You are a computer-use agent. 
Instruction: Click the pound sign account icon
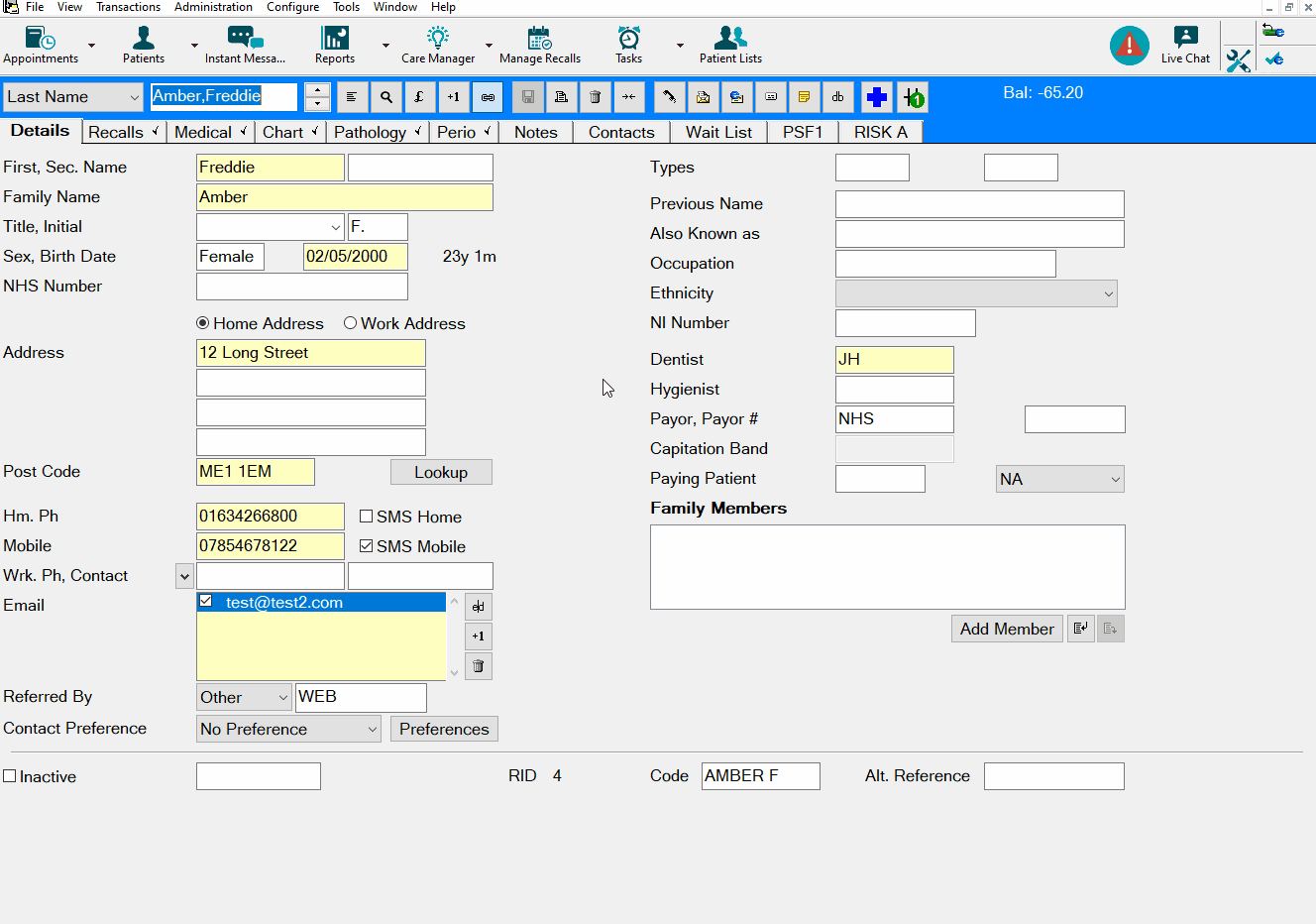[x=419, y=97]
